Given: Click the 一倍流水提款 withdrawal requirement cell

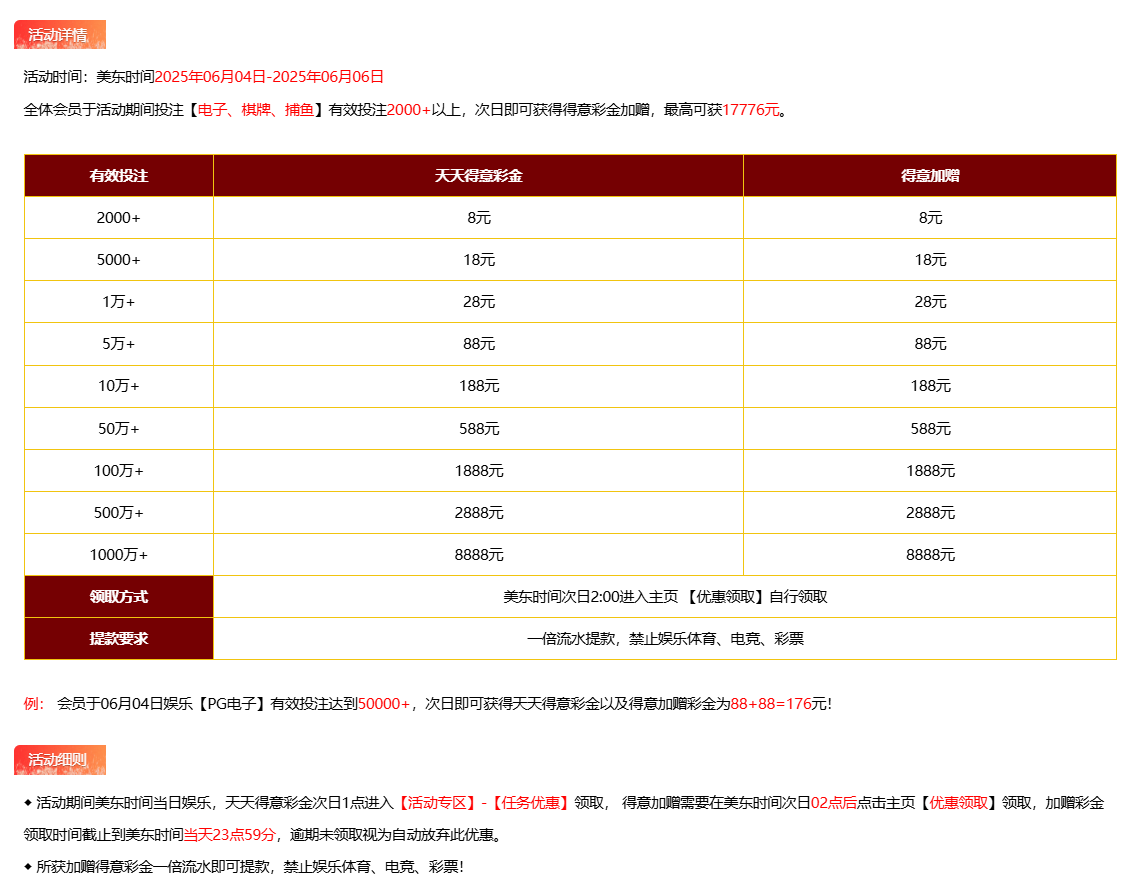Looking at the screenshot, I should click(x=665, y=638).
